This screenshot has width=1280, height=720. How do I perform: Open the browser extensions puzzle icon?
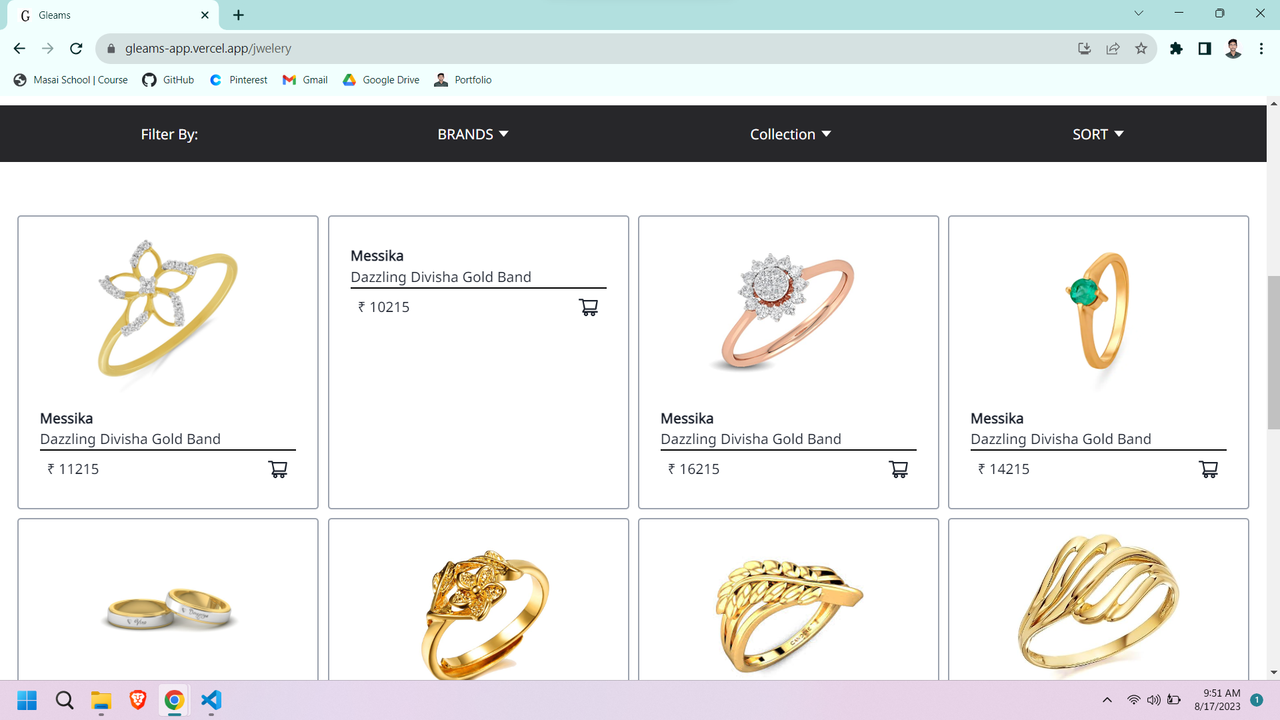pyautogui.click(x=1176, y=48)
